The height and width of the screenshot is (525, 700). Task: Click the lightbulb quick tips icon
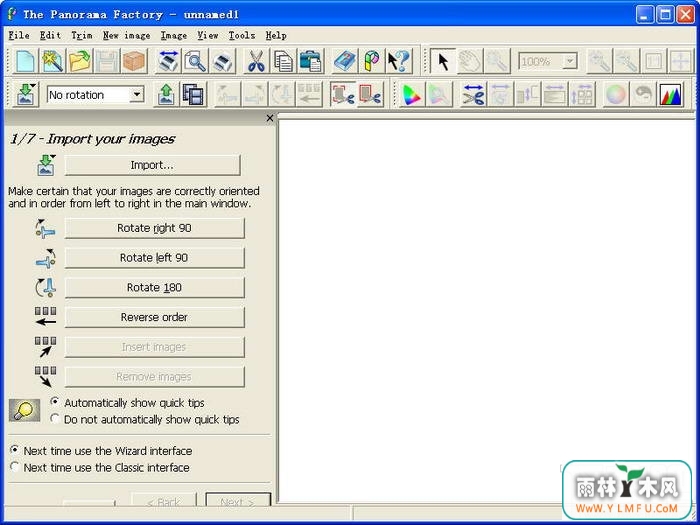coord(25,410)
